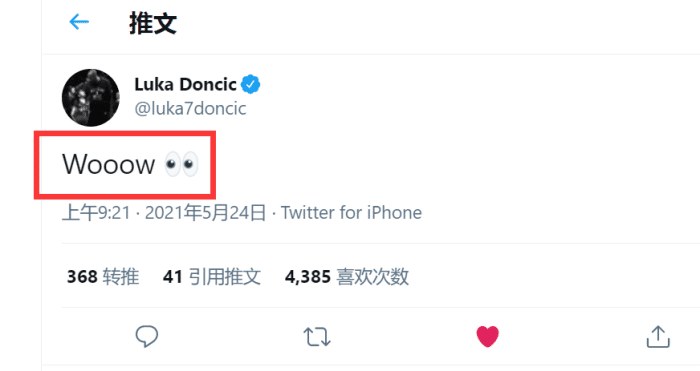Open the Luka Doncic display name
The image size is (700, 371).
pyautogui.click(x=185, y=84)
